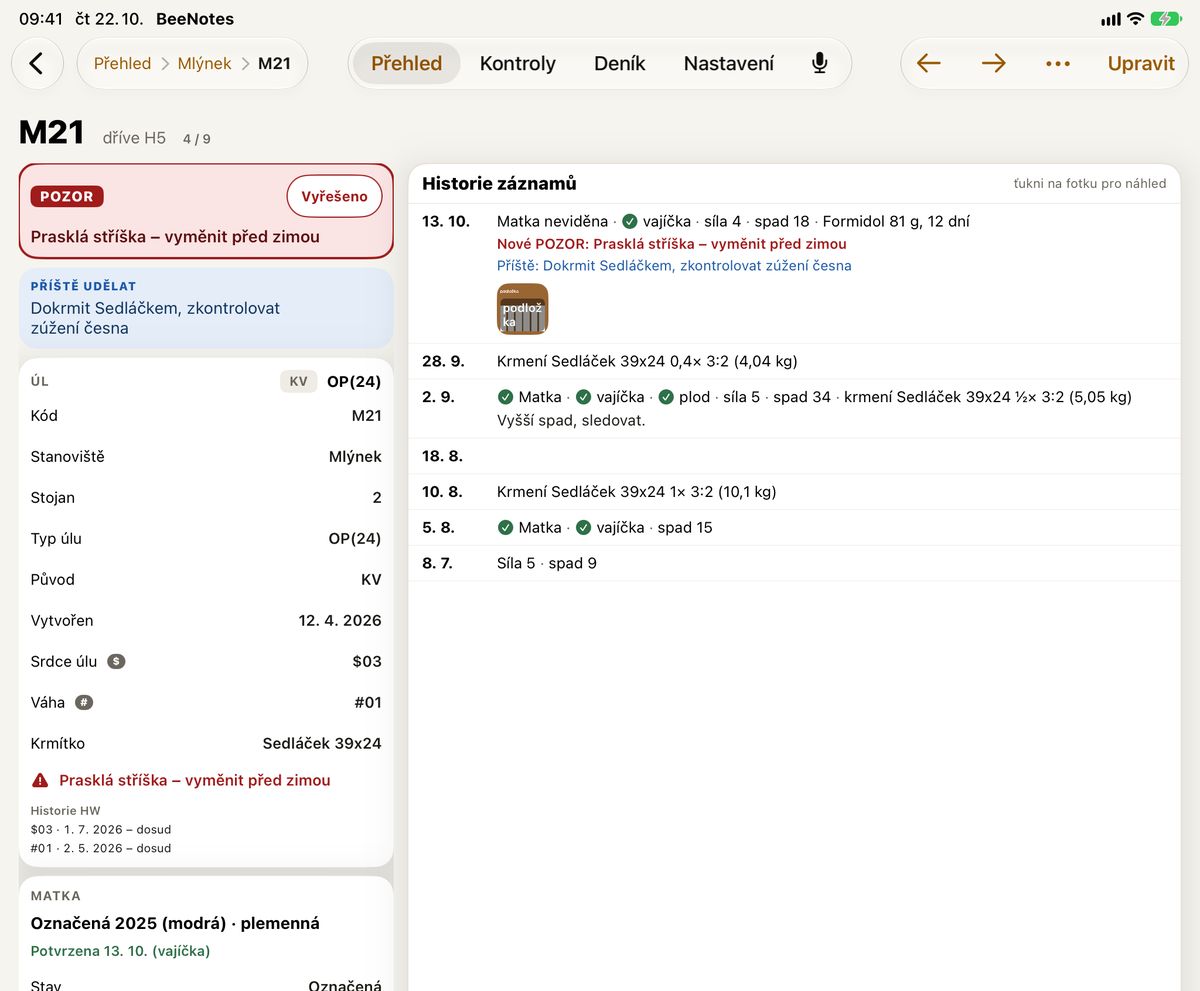Open the Přehled tab
The height and width of the screenshot is (991, 1200).
[406, 63]
